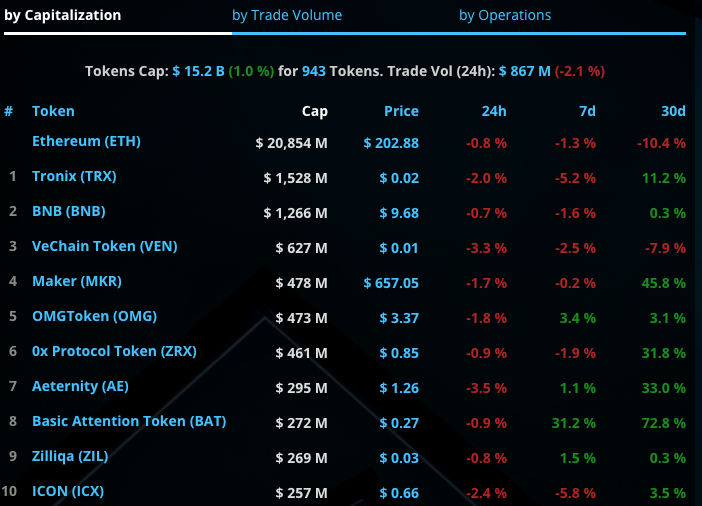Viewport: 702px width, 506px height.
Task: Click the BNB (BNB) token link
Action: point(68,212)
